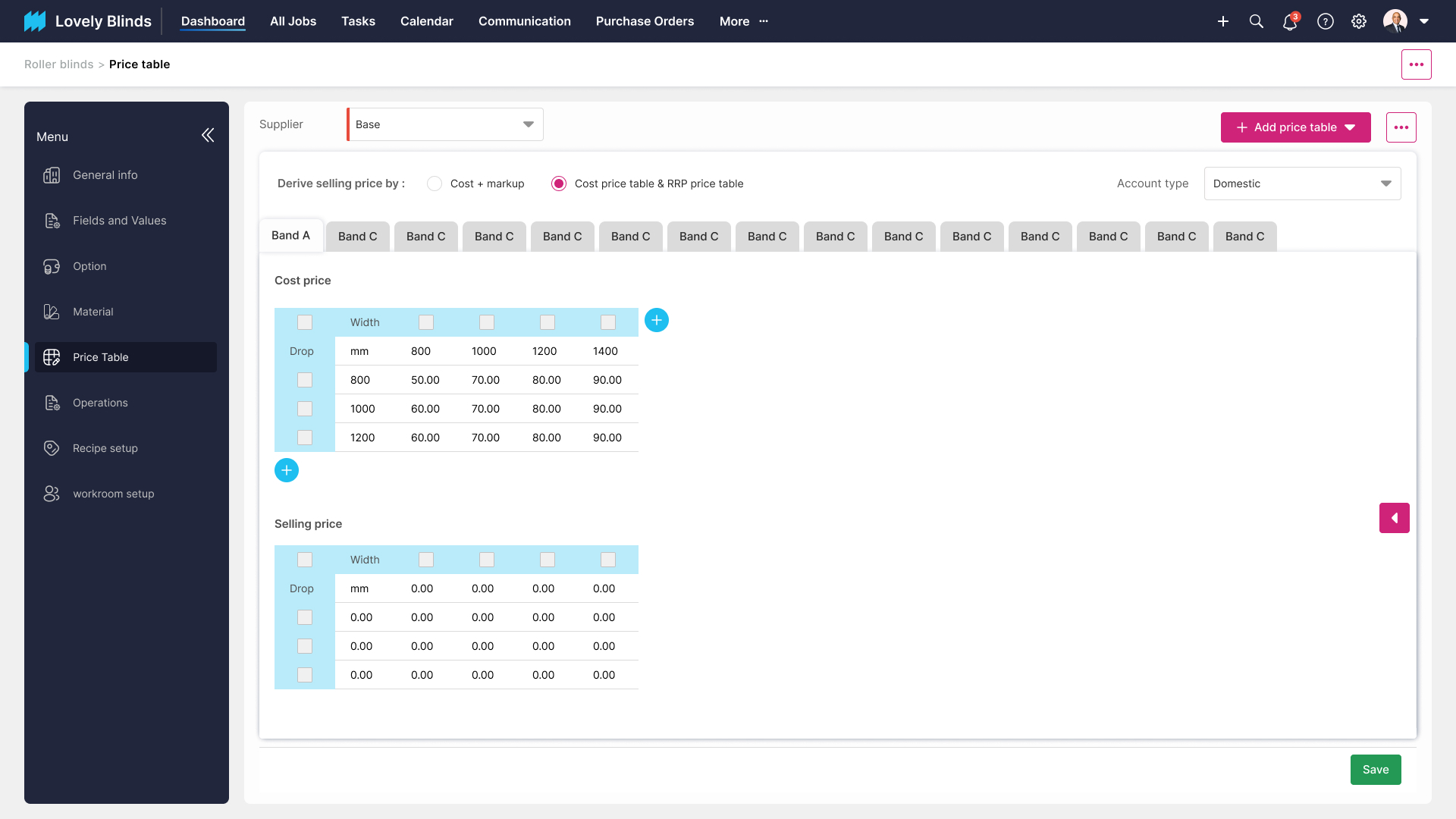Tick the select-all checkbox in Cost price header

305,322
